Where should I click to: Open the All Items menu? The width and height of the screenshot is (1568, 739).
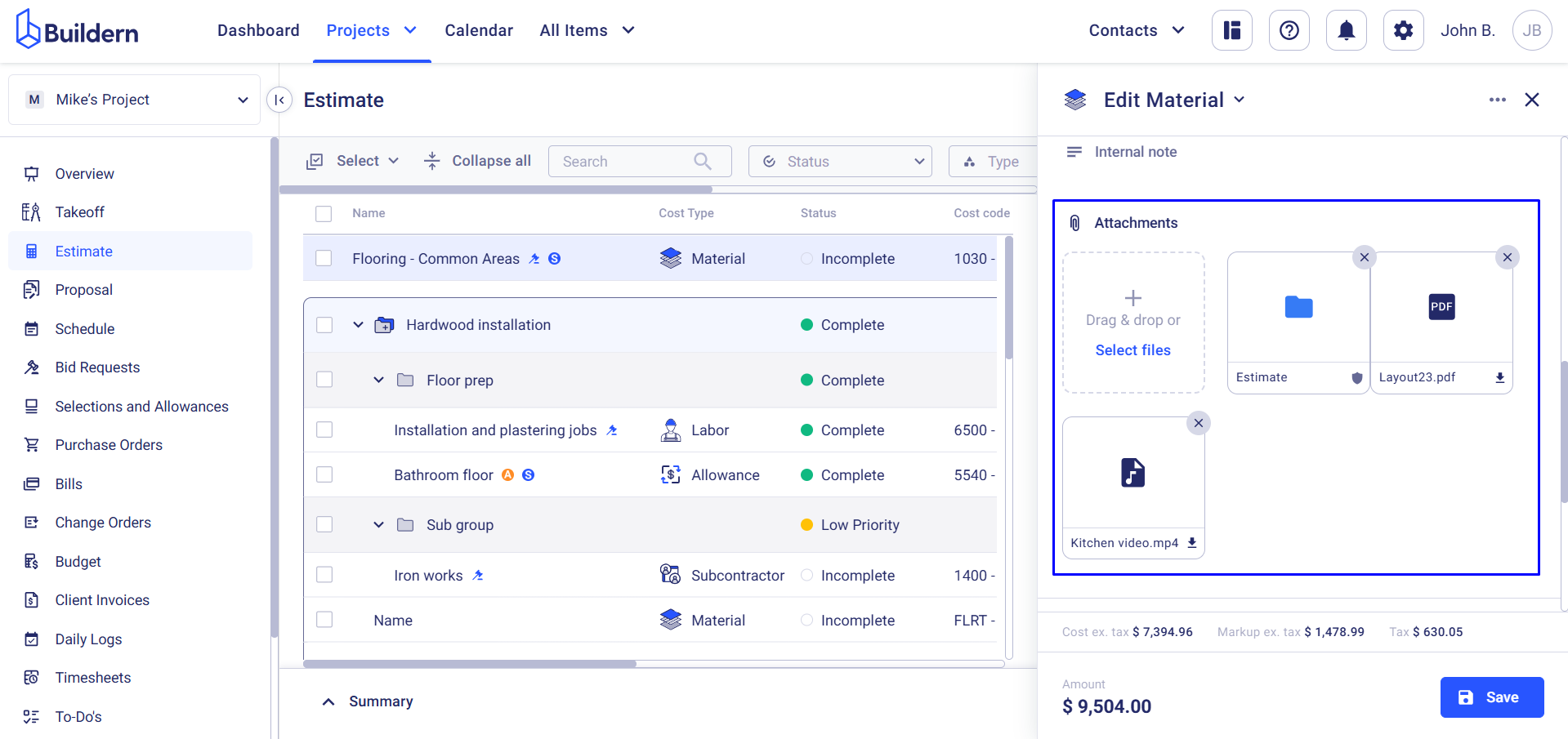point(587,30)
